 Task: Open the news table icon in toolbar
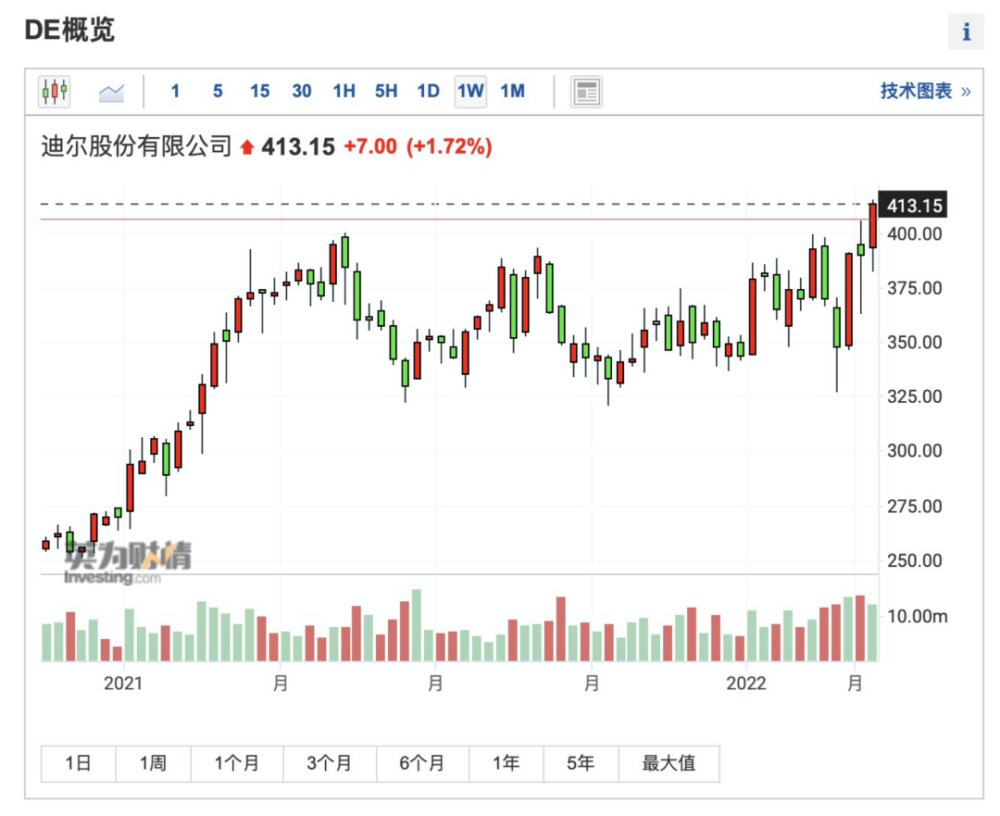click(586, 92)
